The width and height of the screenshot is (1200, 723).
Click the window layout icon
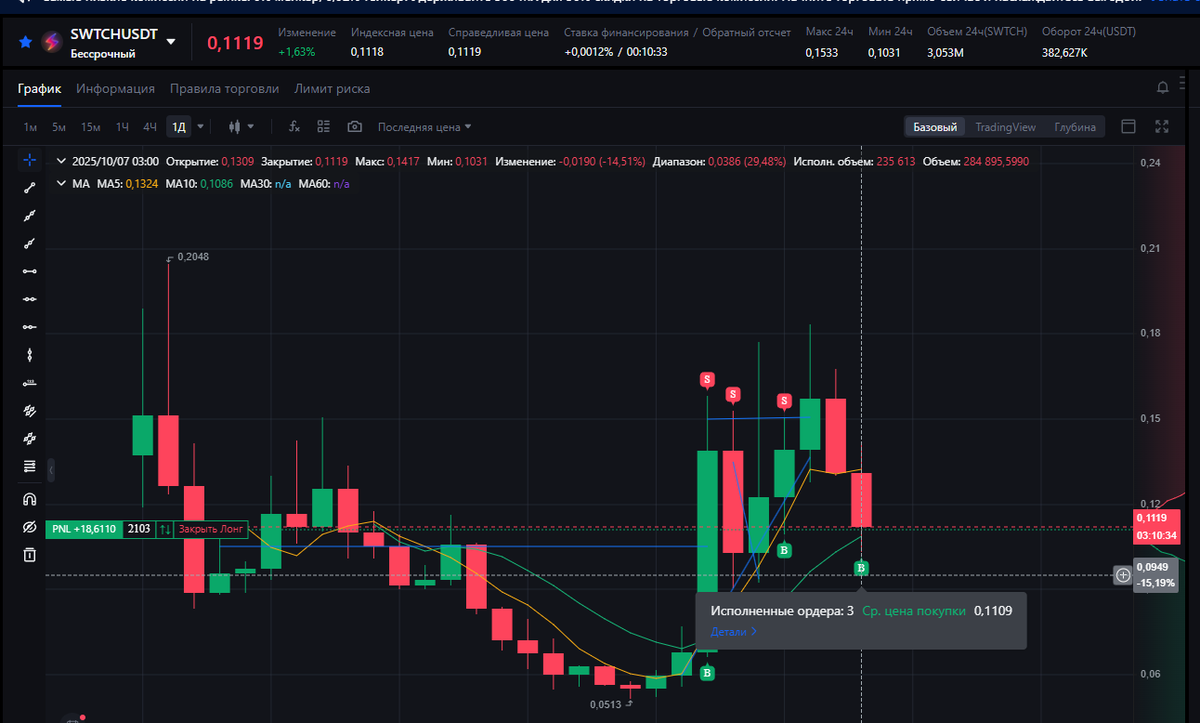[1128, 127]
